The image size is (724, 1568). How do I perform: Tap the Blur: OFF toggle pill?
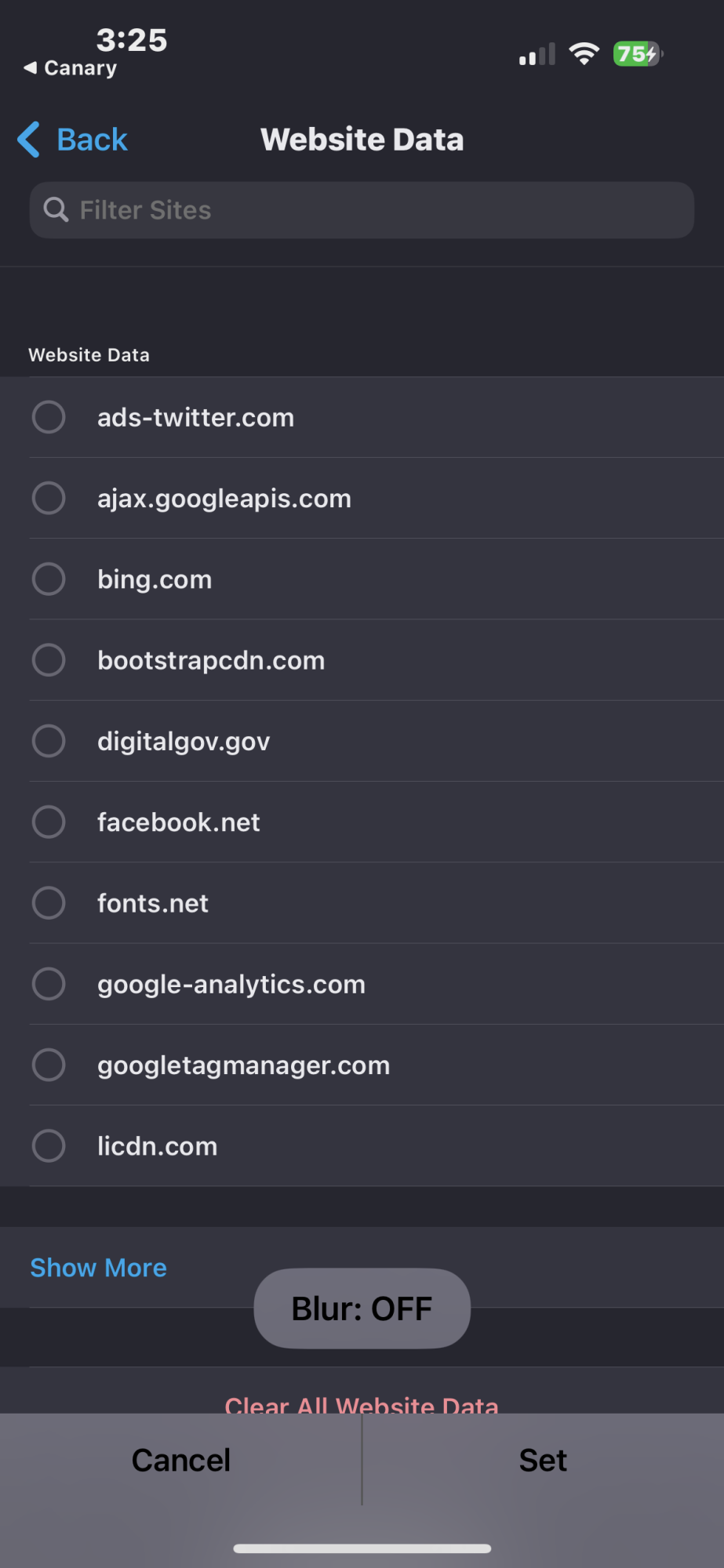click(362, 1308)
